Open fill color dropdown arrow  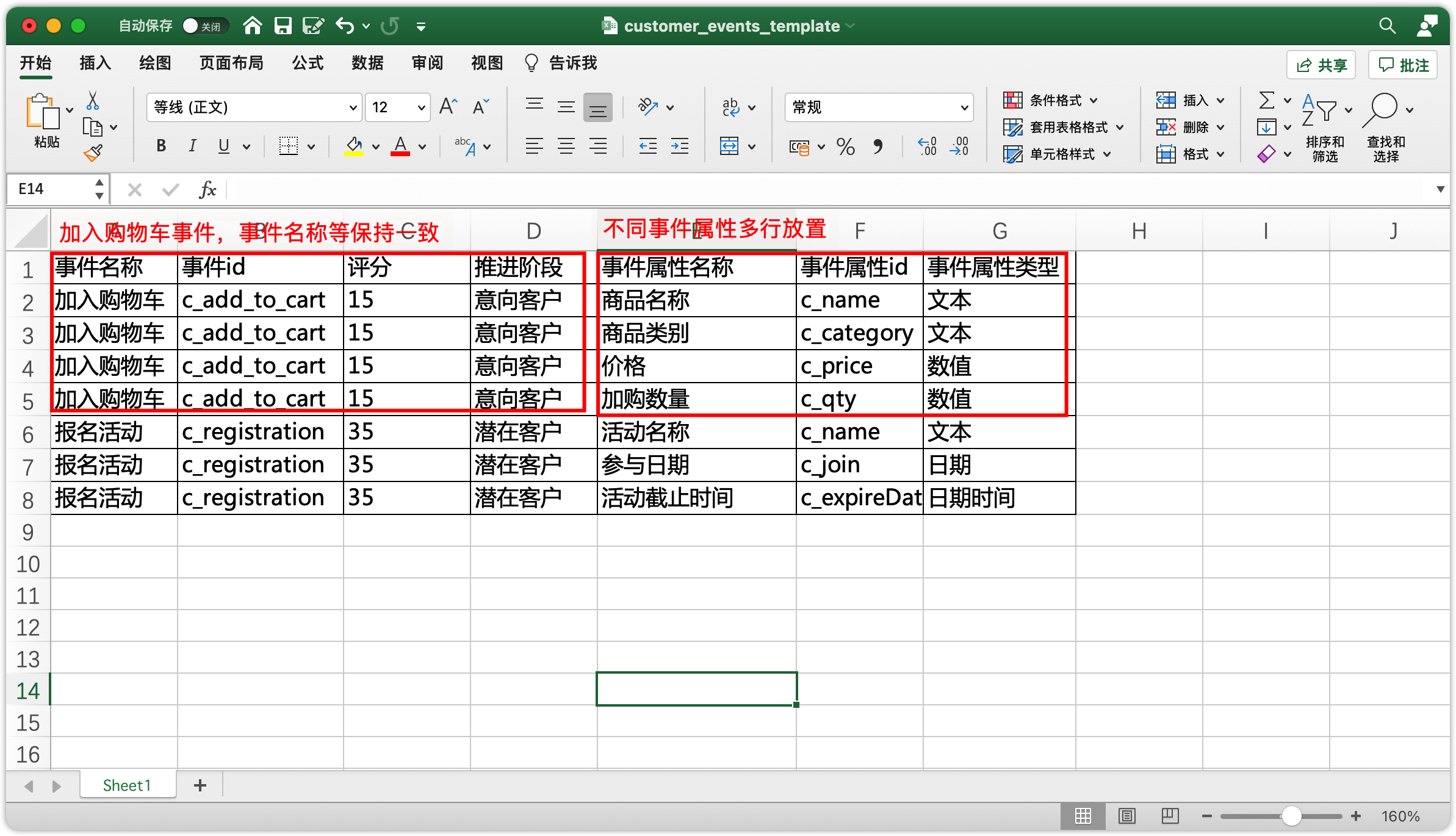click(376, 146)
